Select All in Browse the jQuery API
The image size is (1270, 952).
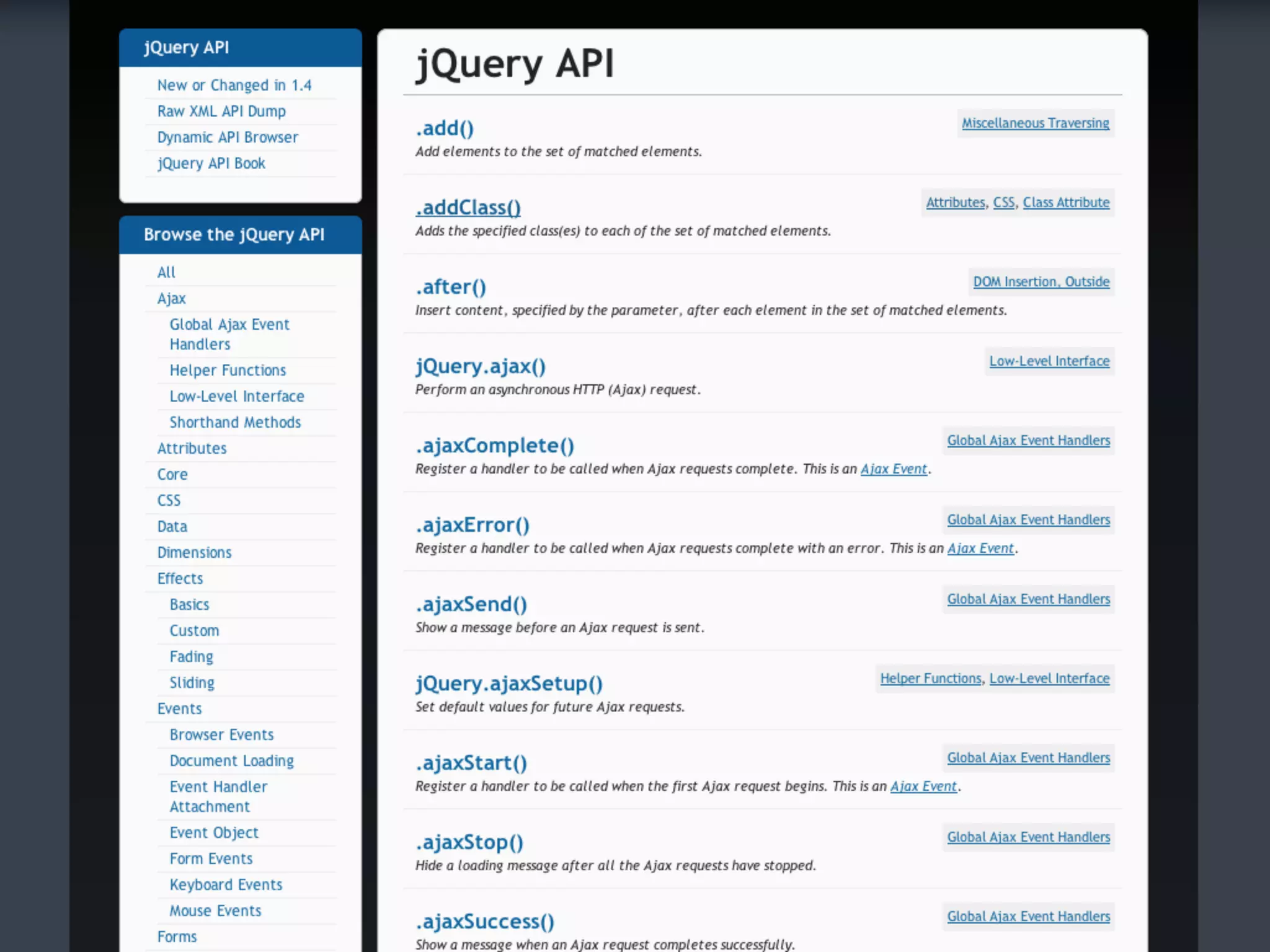click(166, 273)
